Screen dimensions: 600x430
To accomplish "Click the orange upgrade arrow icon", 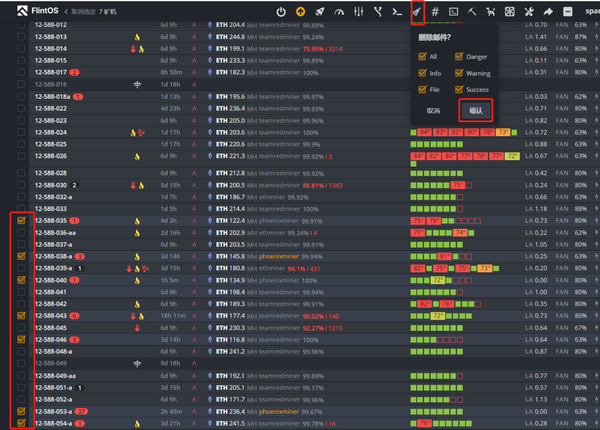I will pyautogui.click(x=301, y=11).
